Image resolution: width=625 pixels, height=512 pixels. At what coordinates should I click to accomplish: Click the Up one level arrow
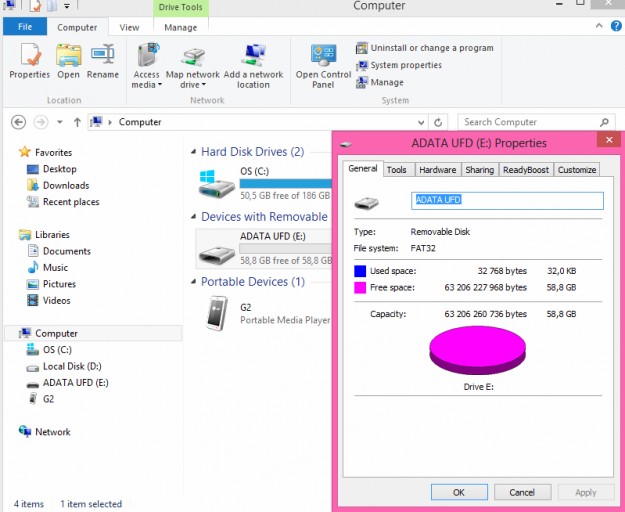tap(77, 122)
